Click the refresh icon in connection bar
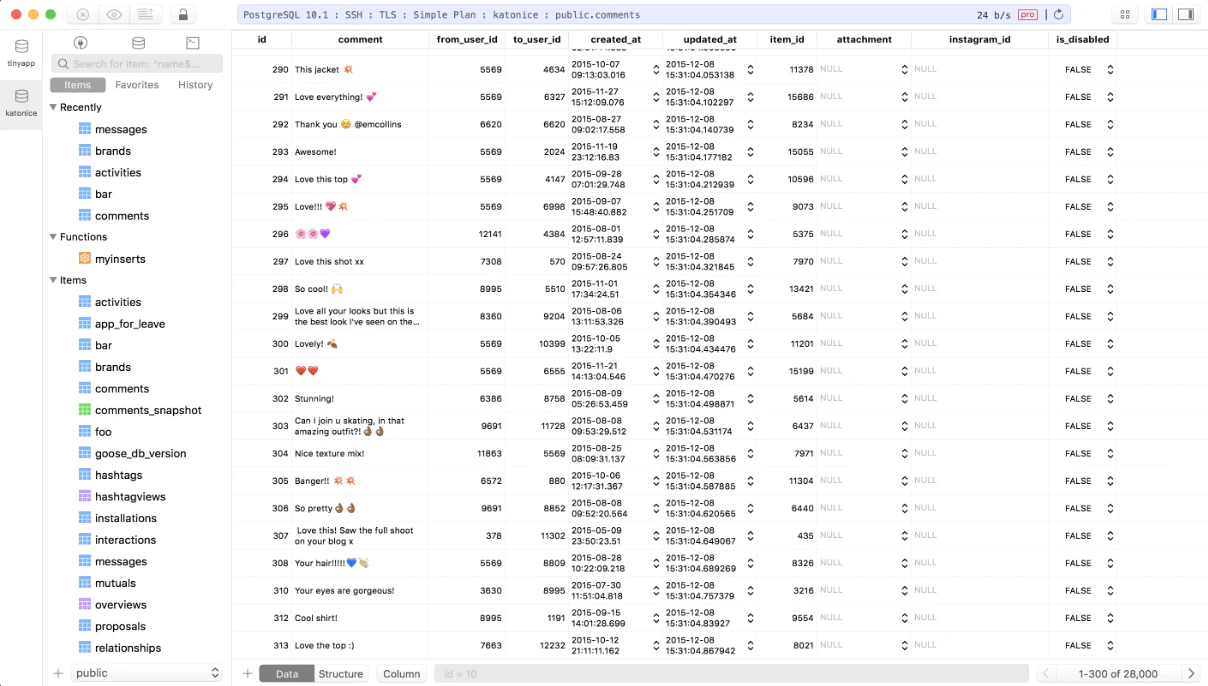This screenshot has height=686, width=1208. click(x=1059, y=15)
